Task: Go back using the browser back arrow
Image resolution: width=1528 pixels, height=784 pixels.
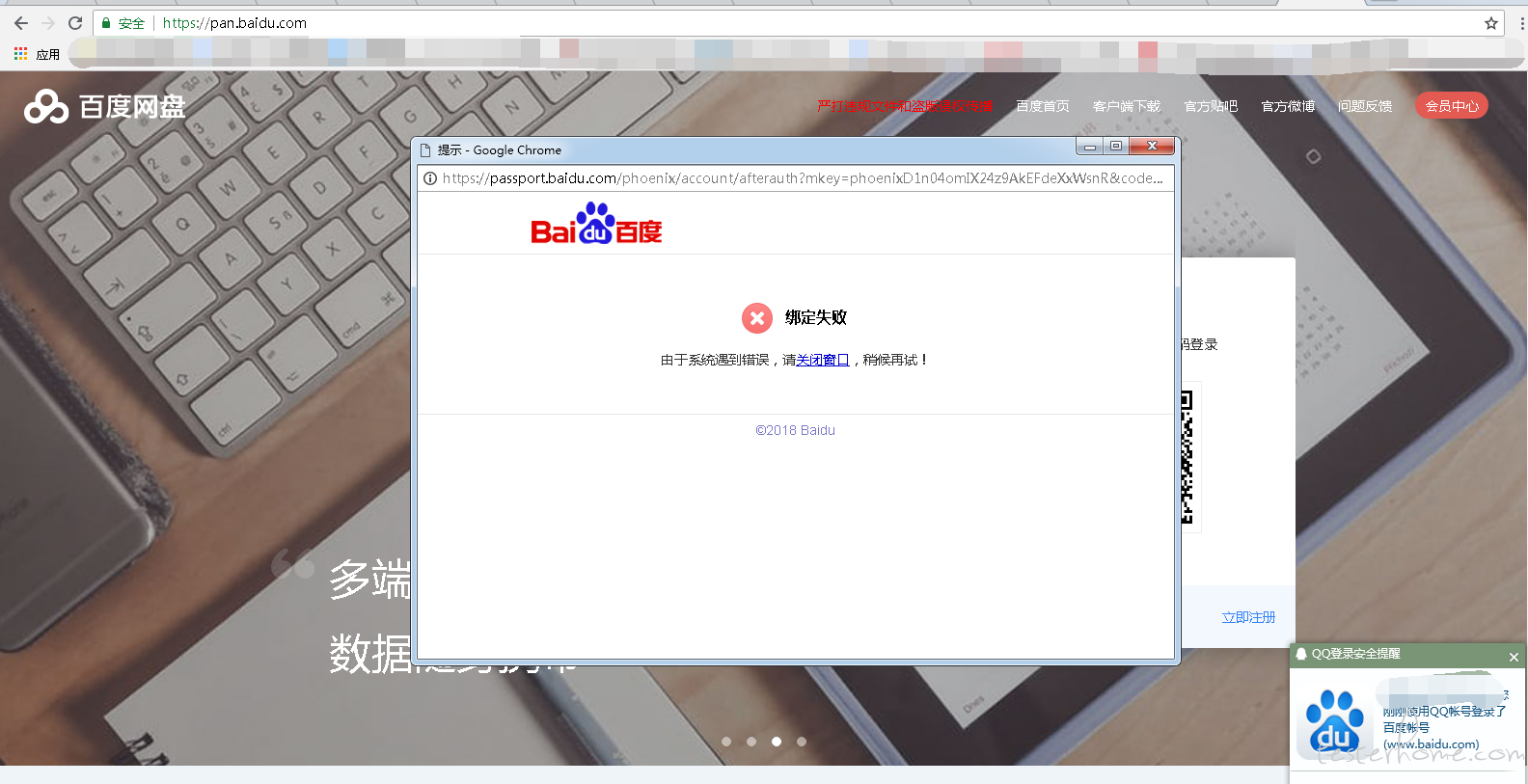Action: pos(21,23)
